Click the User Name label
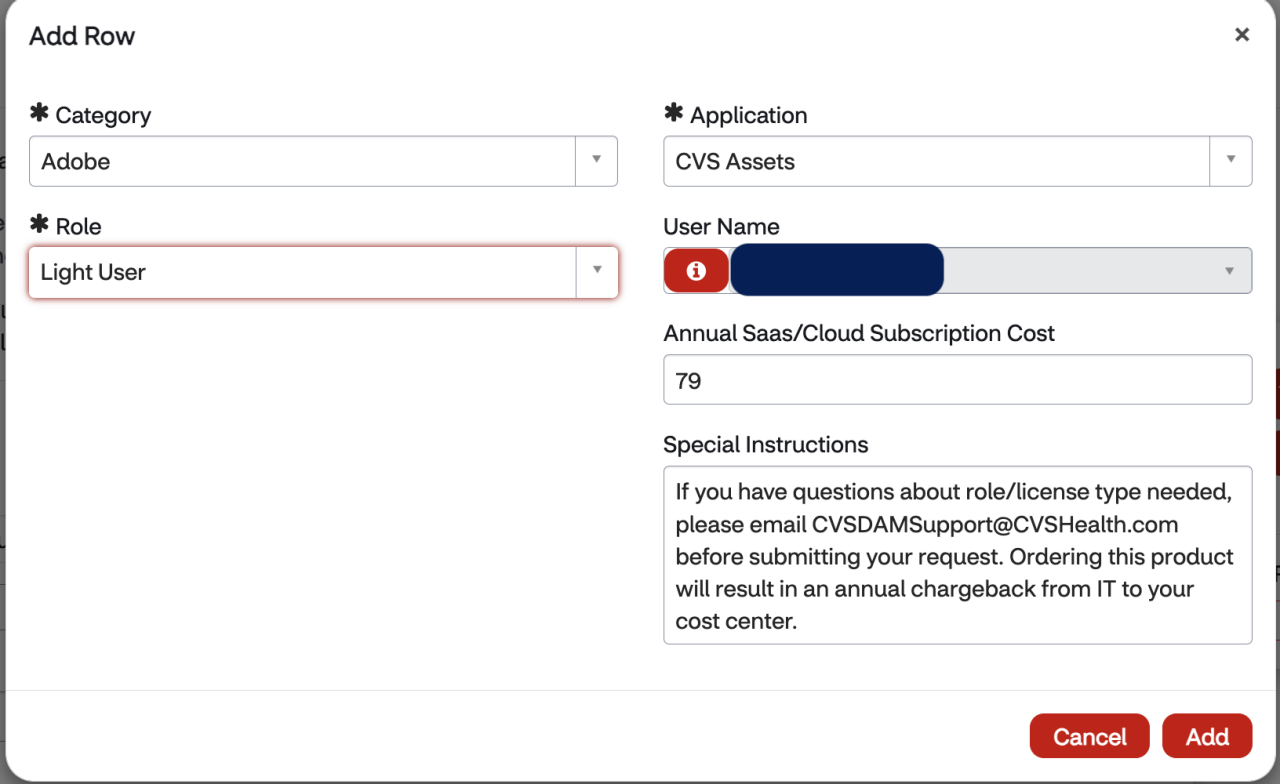Screen dimensions: 1280x784 tap(721, 227)
